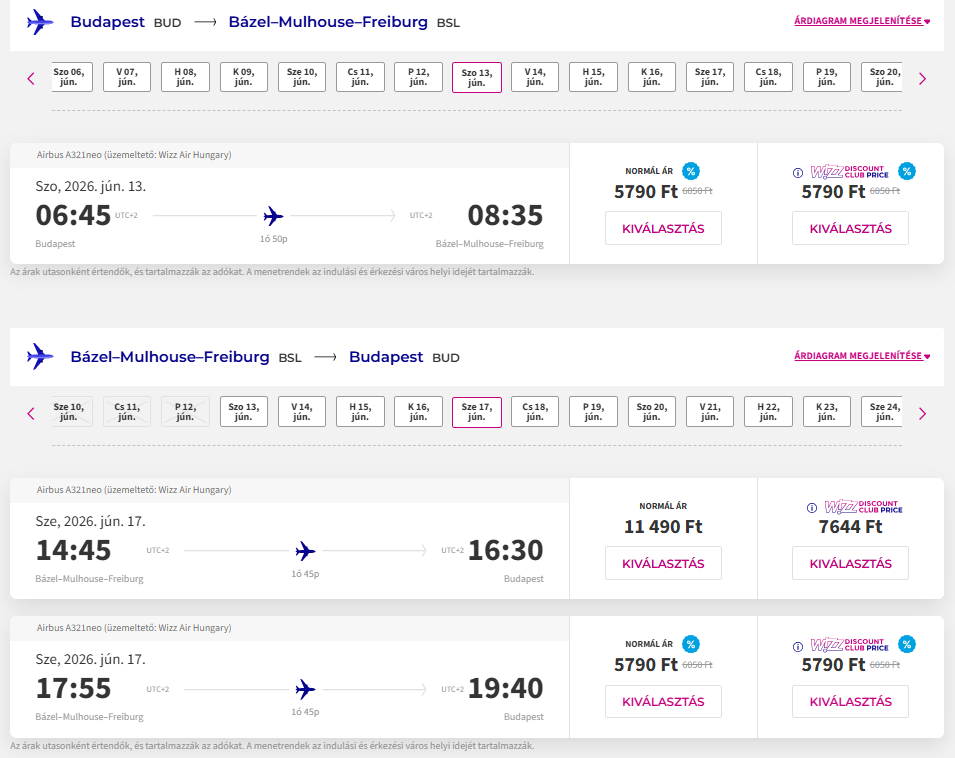
Task: Click the Wizz Discount Club info icon on 06:45 flight
Action: (798, 172)
